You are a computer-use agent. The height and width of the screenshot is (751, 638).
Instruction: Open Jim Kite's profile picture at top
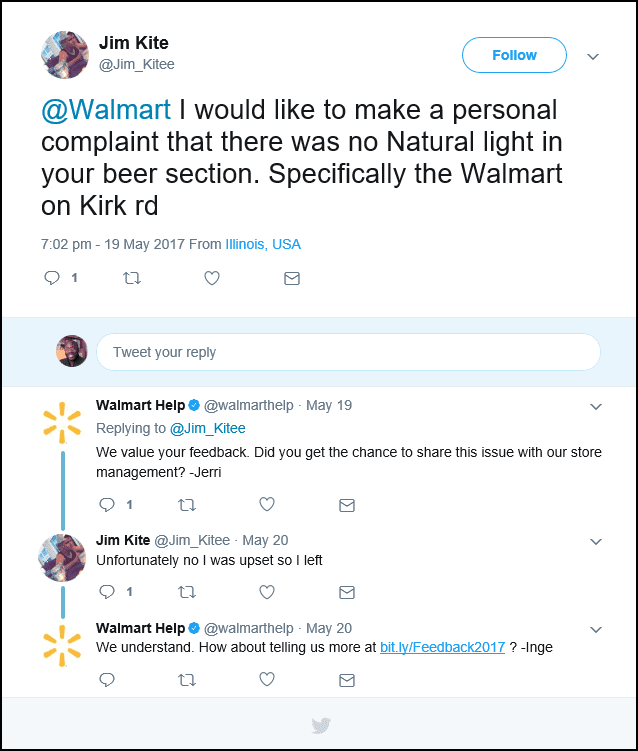point(65,54)
